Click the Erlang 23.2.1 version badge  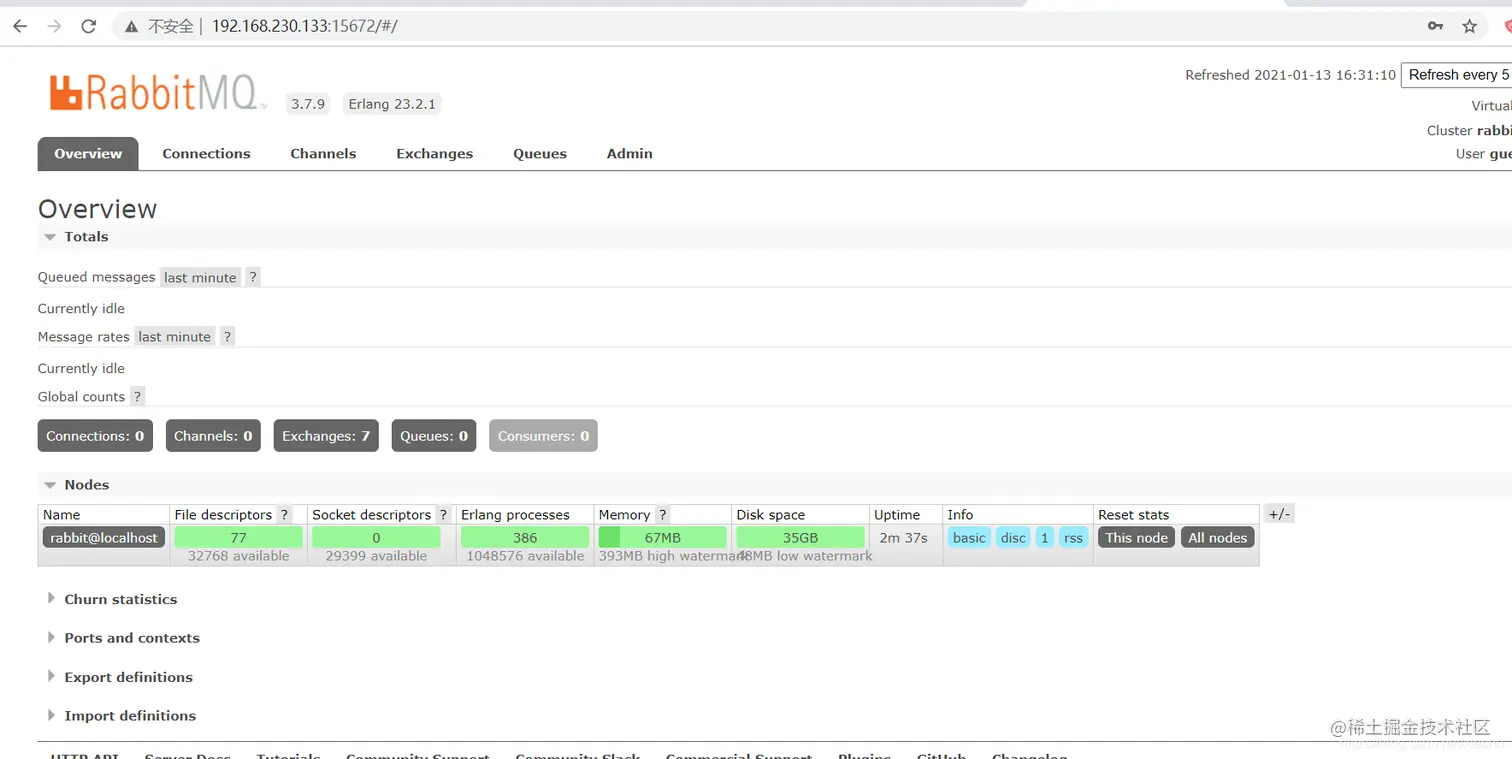(392, 104)
